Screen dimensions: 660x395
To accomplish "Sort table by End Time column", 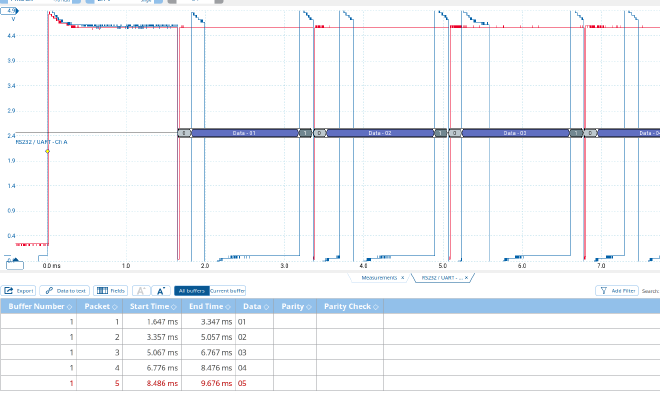I will point(209,306).
